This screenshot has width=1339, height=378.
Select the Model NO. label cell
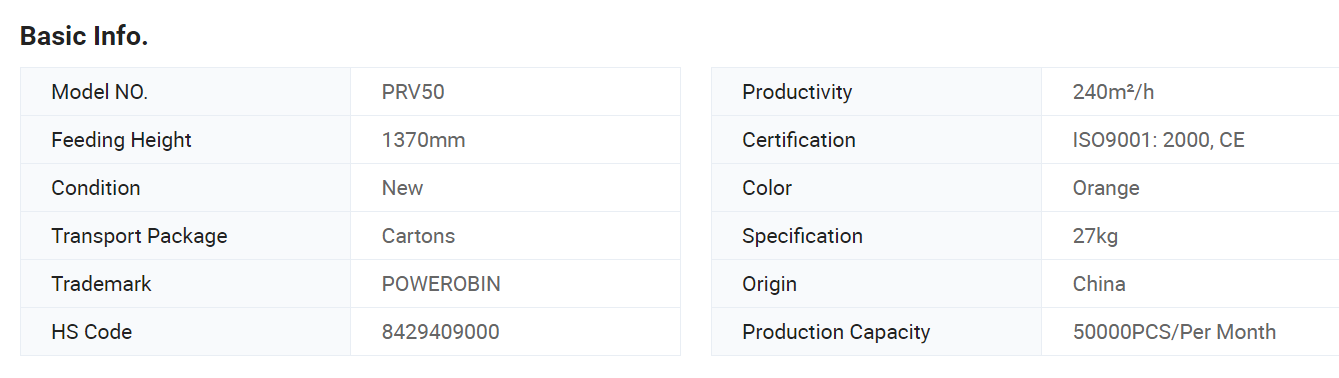point(186,92)
